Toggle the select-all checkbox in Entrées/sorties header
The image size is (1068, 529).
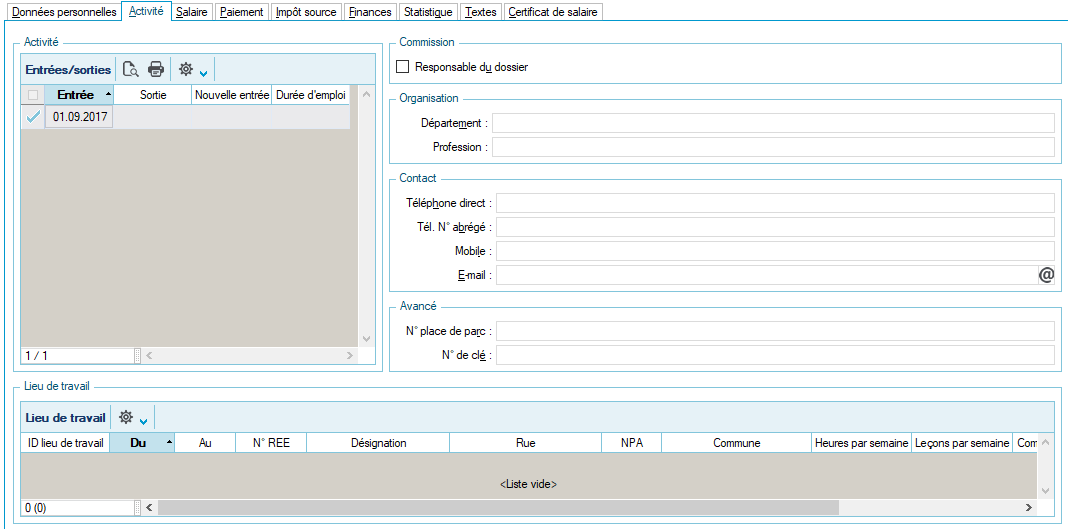point(33,95)
